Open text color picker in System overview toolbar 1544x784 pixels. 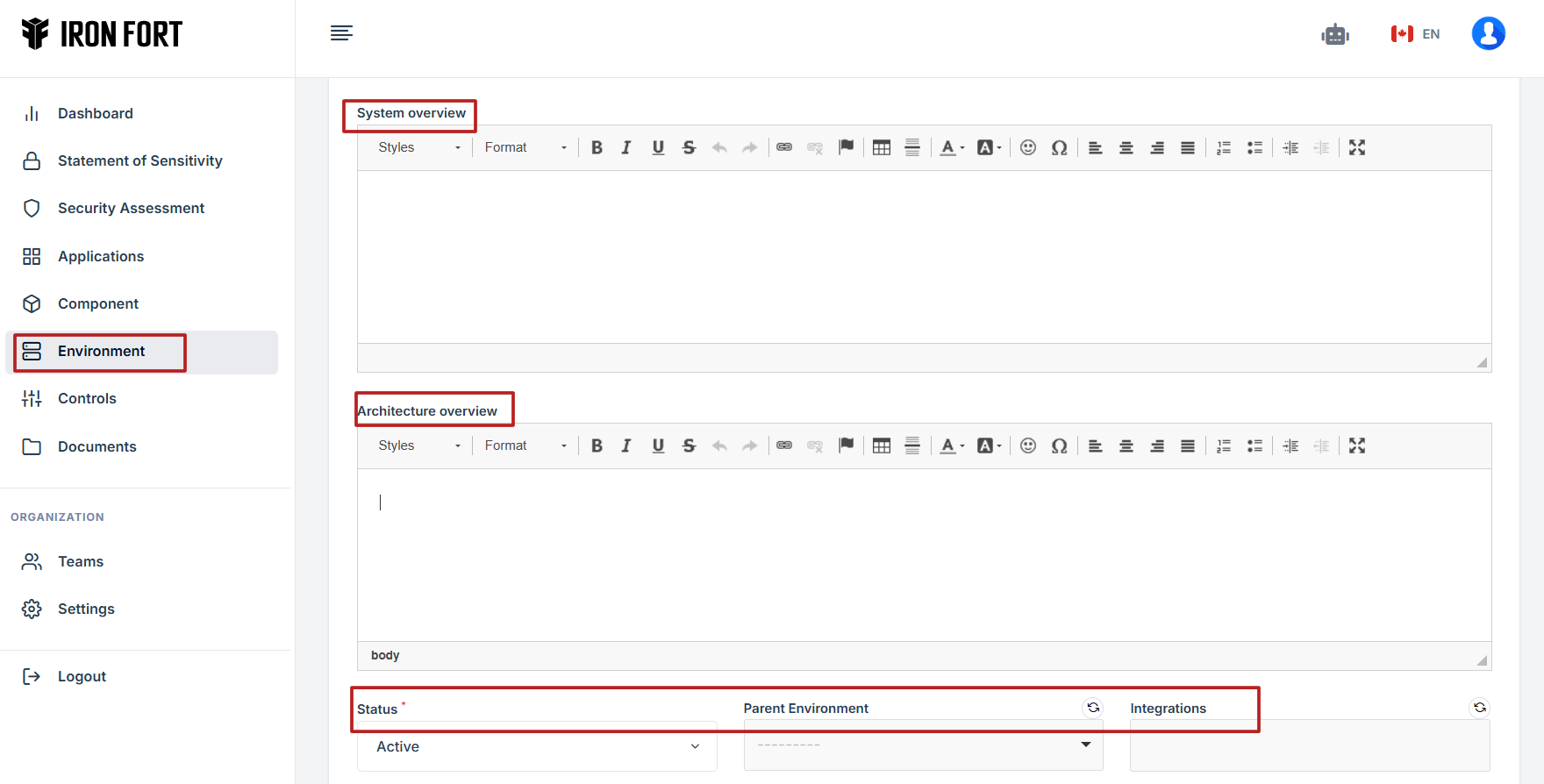point(952,147)
